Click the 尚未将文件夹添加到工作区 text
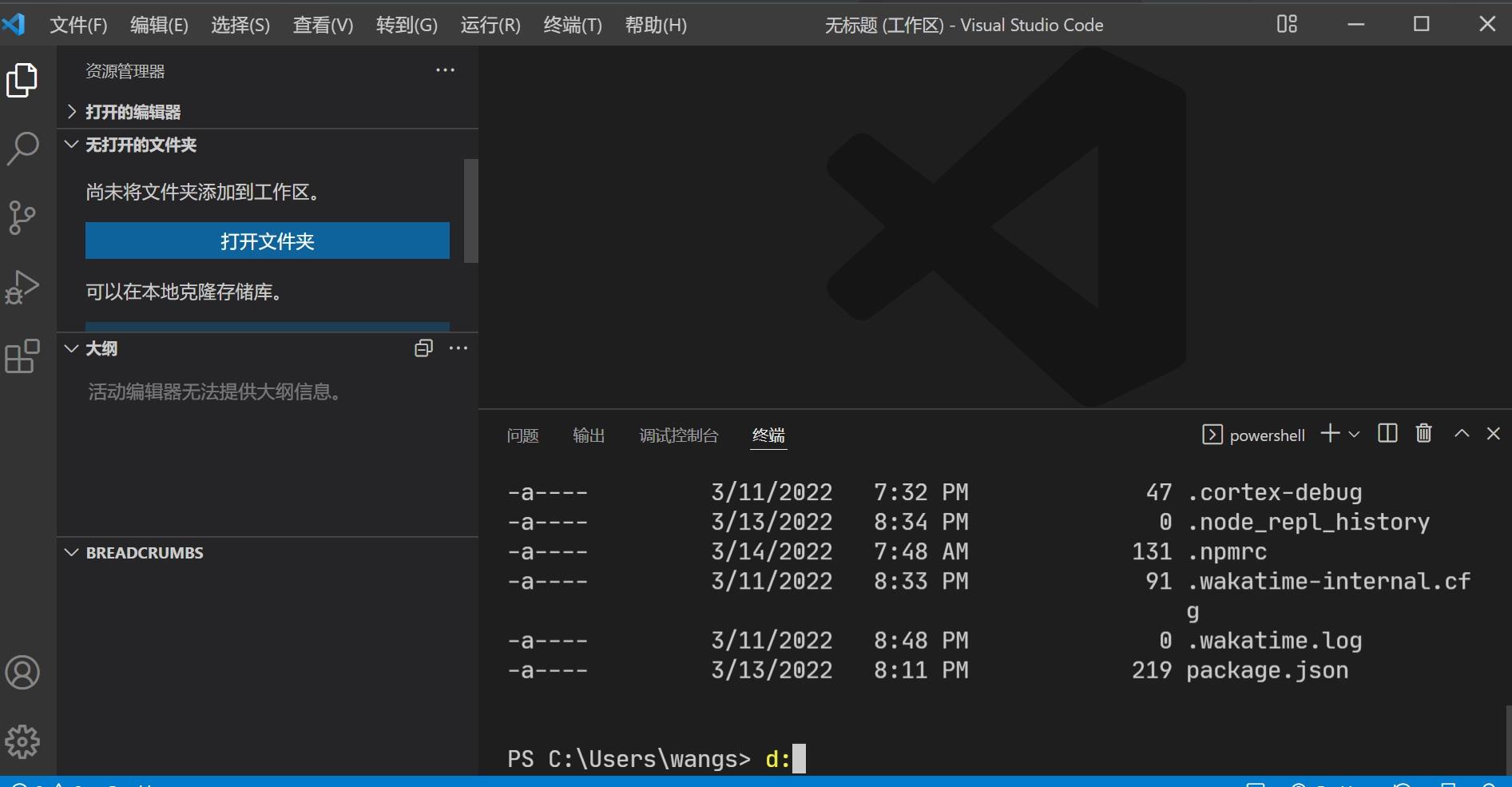 pyautogui.click(x=203, y=192)
